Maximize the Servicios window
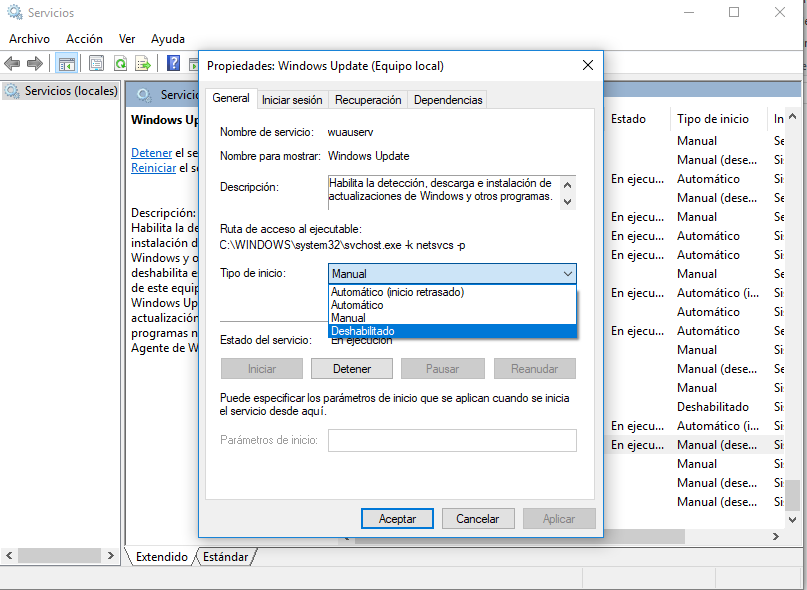The image size is (807, 590). [x=734, y=12]
